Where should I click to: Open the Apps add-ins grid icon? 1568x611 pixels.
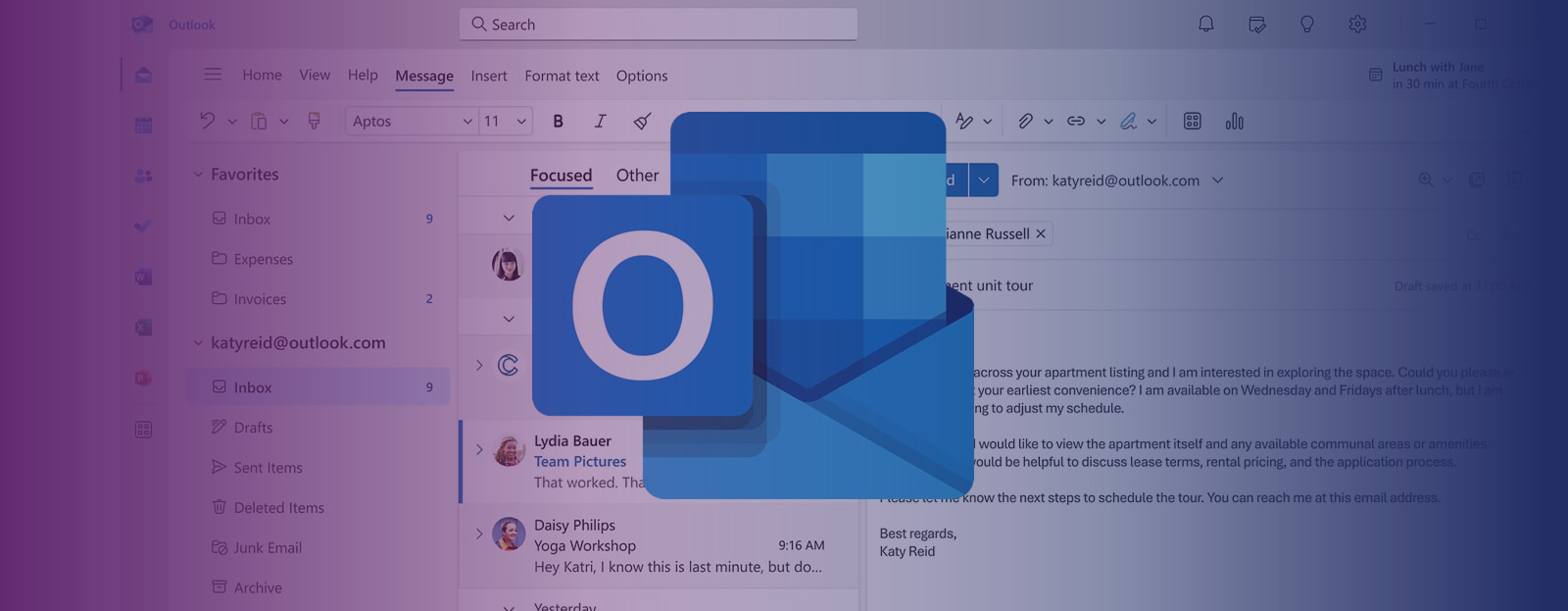[x=1193, y=121]
